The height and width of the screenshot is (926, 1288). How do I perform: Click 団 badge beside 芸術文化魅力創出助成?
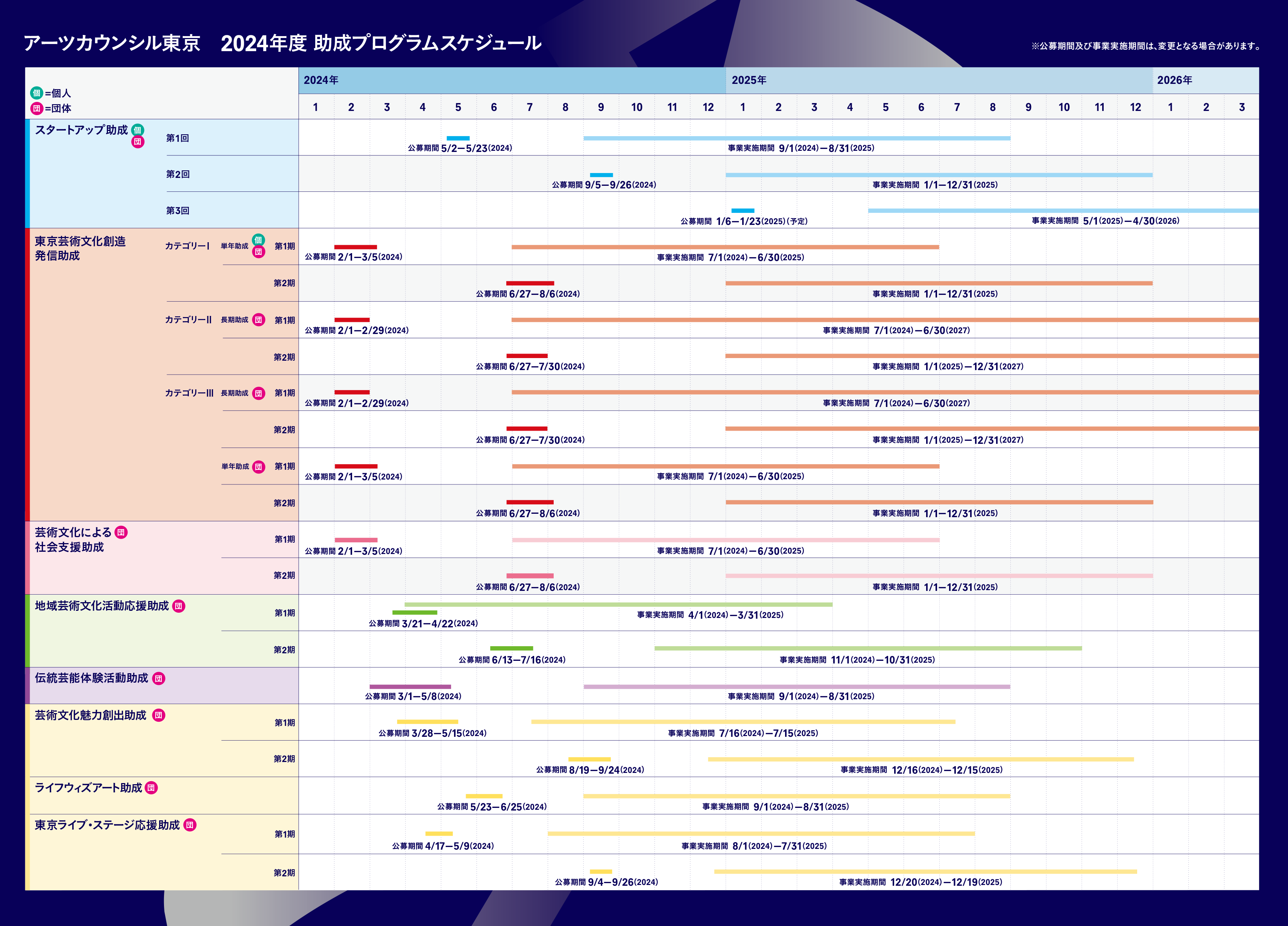pos(158,715)
